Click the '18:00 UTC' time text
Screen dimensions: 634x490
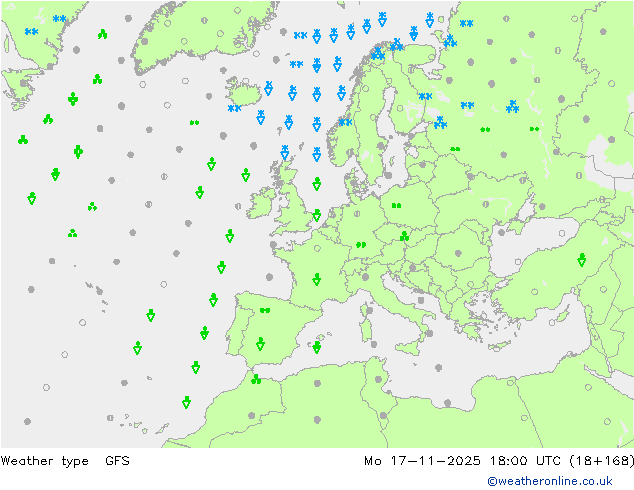tap(525, 460)
